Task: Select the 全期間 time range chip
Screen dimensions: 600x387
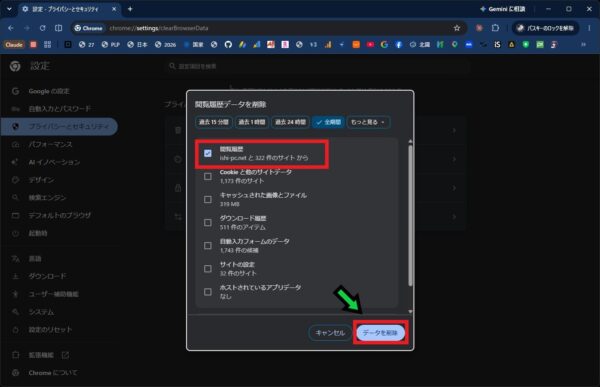Action: [x=328, y=122]
